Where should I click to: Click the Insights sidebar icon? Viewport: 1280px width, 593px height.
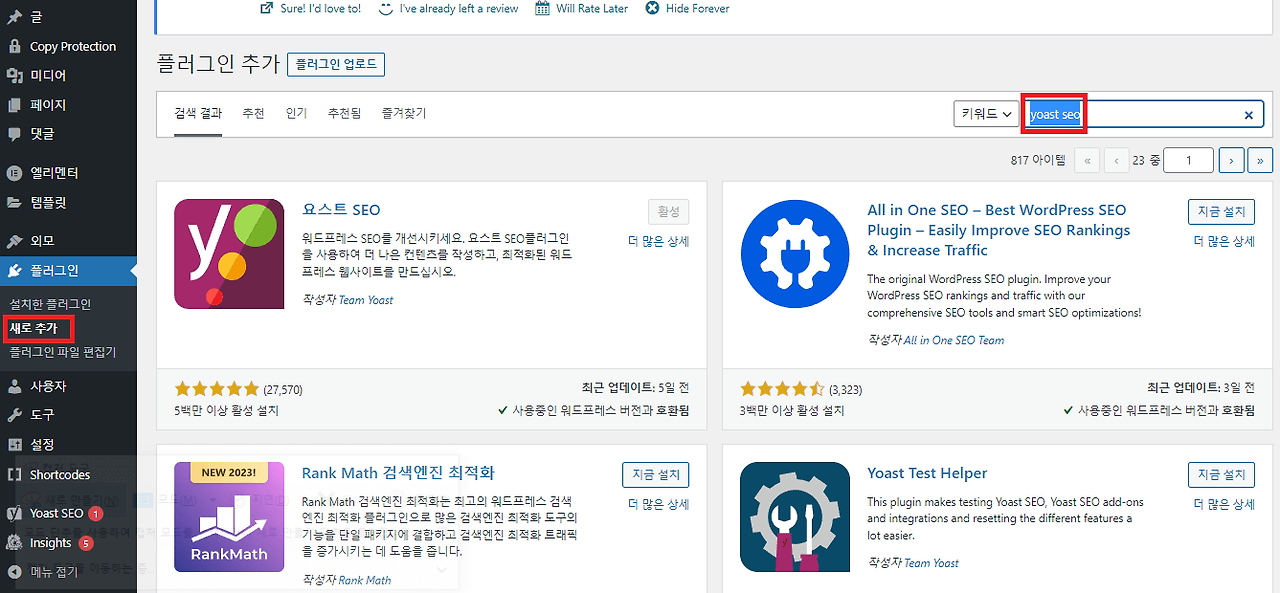pos(14,543)
